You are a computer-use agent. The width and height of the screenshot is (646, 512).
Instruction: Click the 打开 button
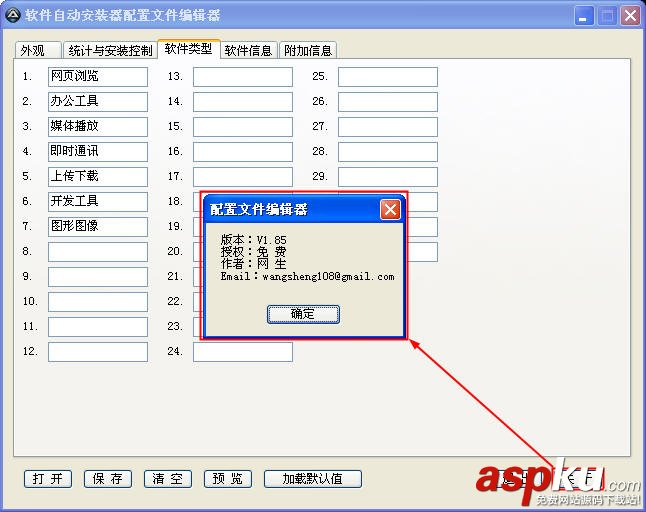pyautogui.click(x=48, y=479)
